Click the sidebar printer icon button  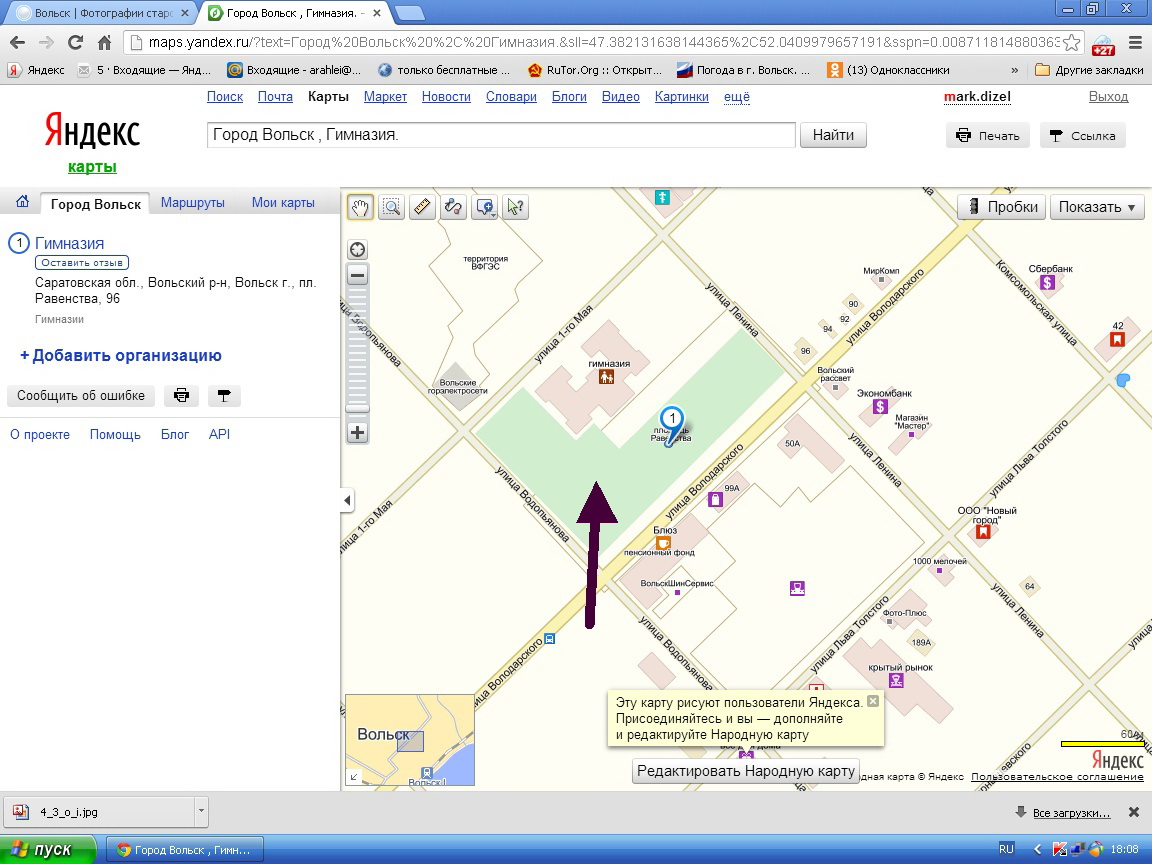[x=181, y=395]
